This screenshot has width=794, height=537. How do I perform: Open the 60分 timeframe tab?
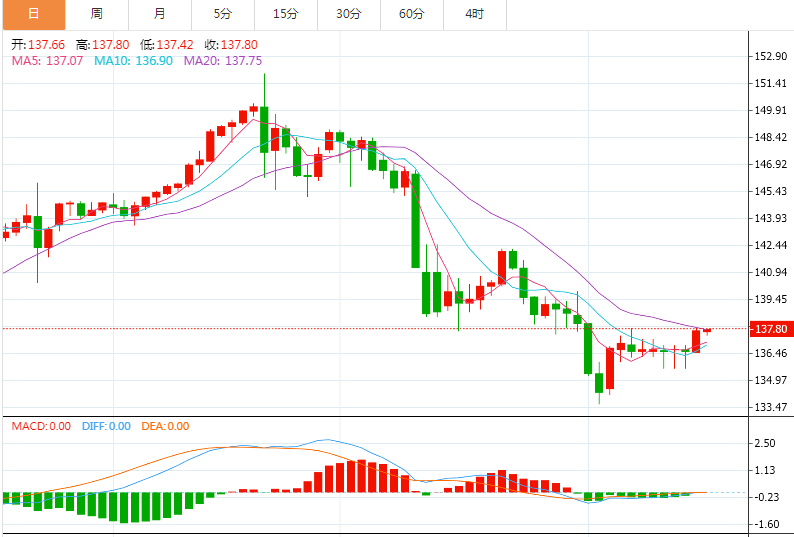click(412, 14)
